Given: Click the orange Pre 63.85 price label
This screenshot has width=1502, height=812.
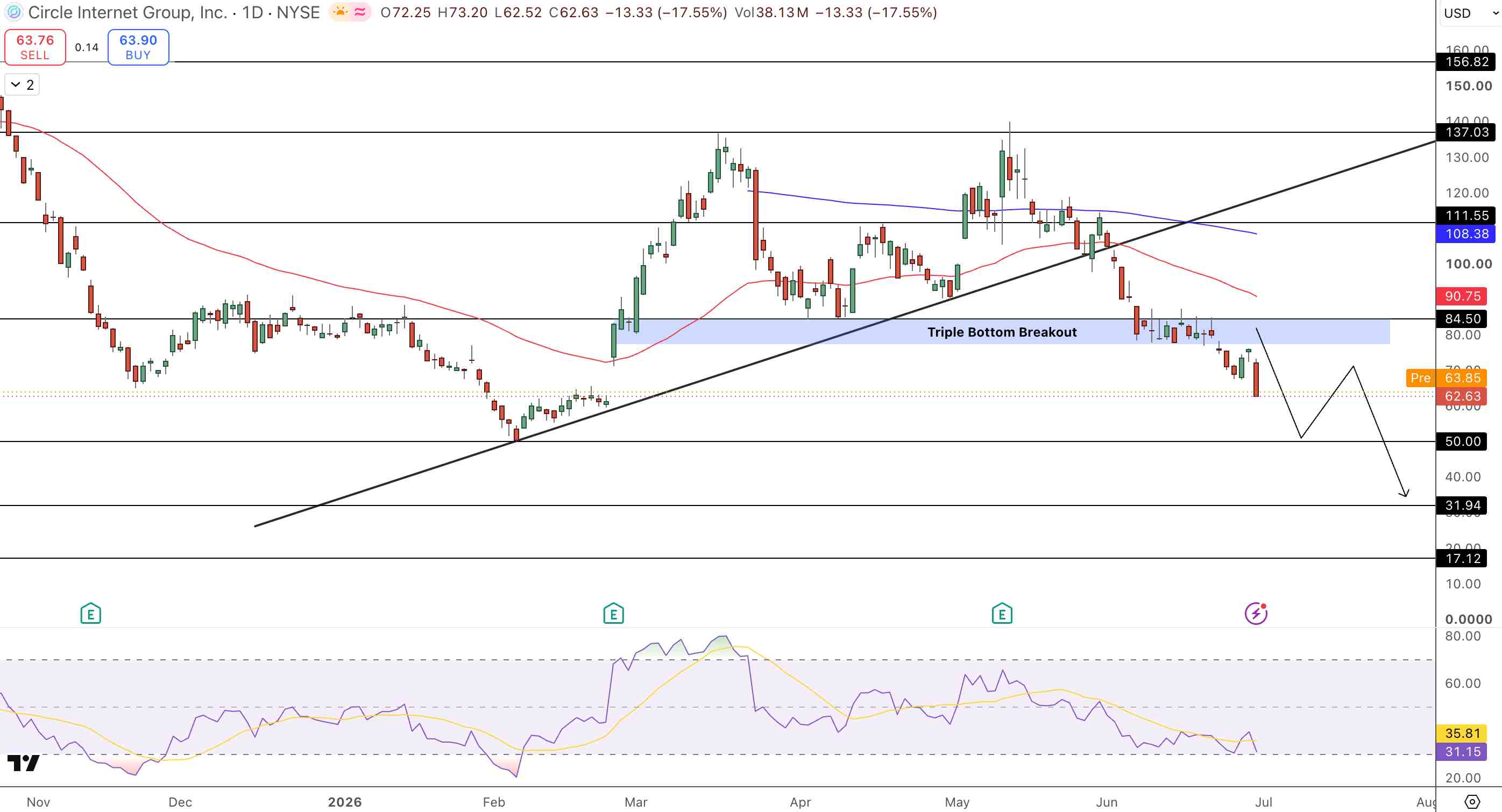Looking at the screenshot, I should click(x=1446, y=377).
